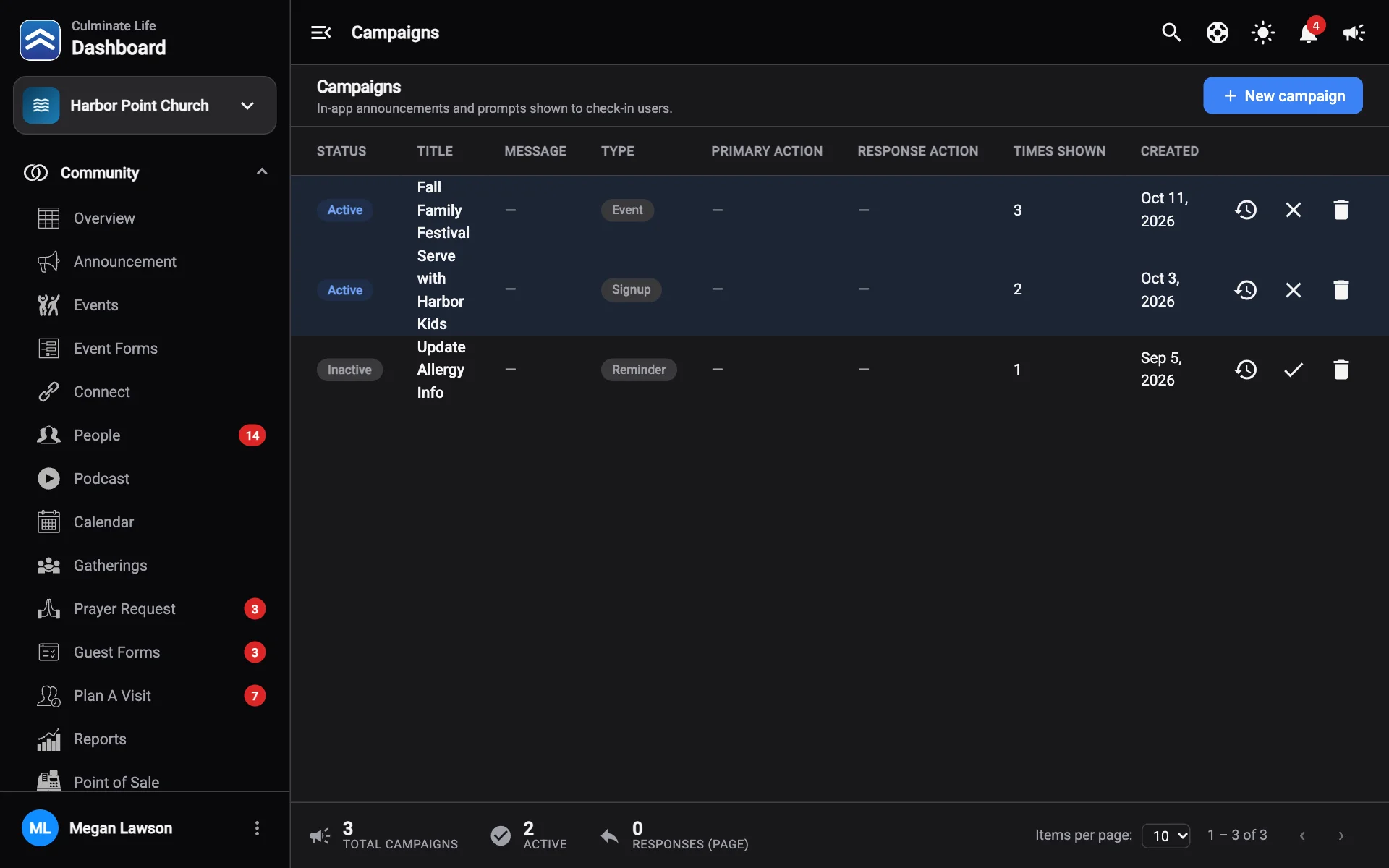View history for Update Allergy Info

pyautogui.click(x=1245, y=370)
